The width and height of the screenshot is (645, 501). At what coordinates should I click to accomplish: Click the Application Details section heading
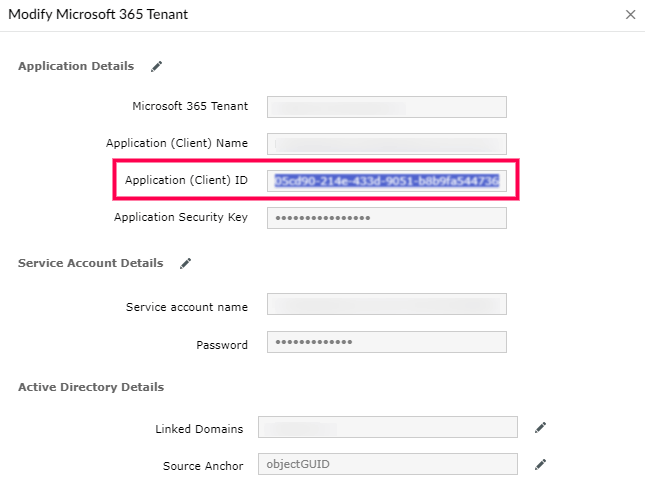(x=76, y=67)
